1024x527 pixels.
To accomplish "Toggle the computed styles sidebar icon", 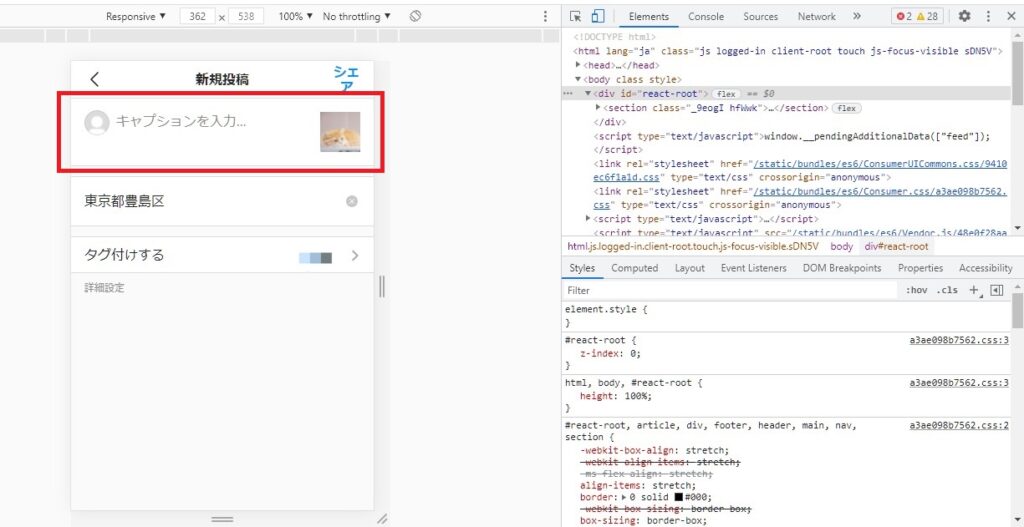I will click(x=997, y=291).
